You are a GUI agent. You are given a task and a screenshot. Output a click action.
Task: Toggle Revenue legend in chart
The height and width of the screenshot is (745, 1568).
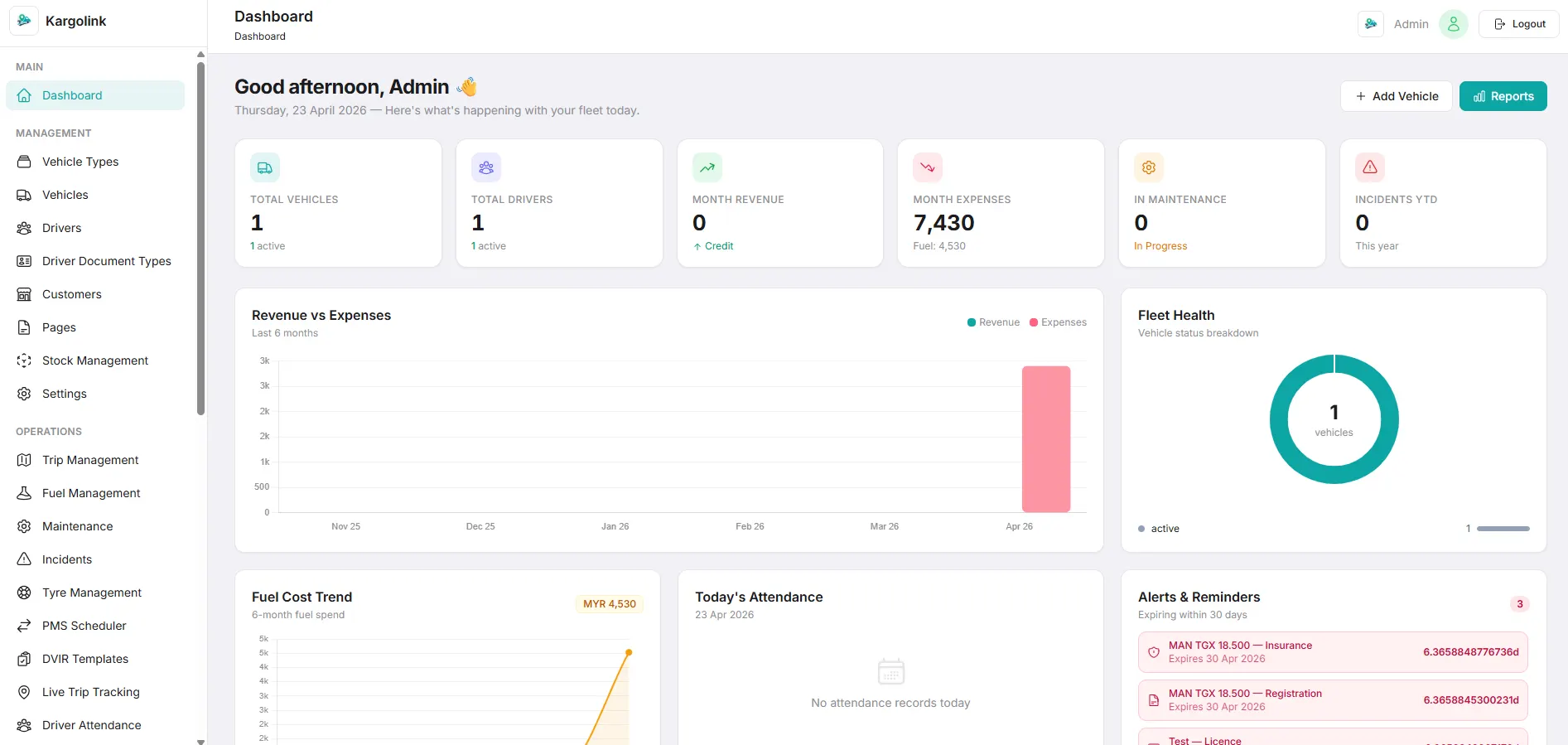pyautogui.click(x=993, y=322)
